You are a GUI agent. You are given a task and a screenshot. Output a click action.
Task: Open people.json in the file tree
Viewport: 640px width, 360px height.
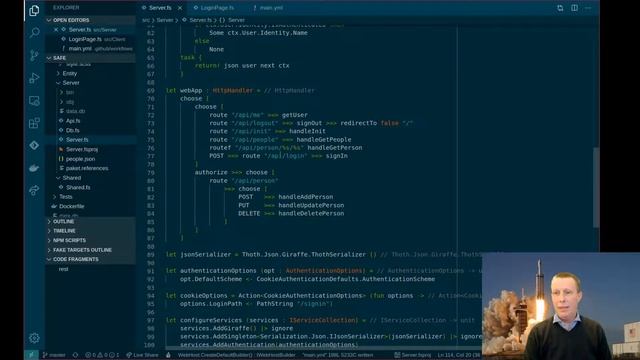[x=80, y=159]
